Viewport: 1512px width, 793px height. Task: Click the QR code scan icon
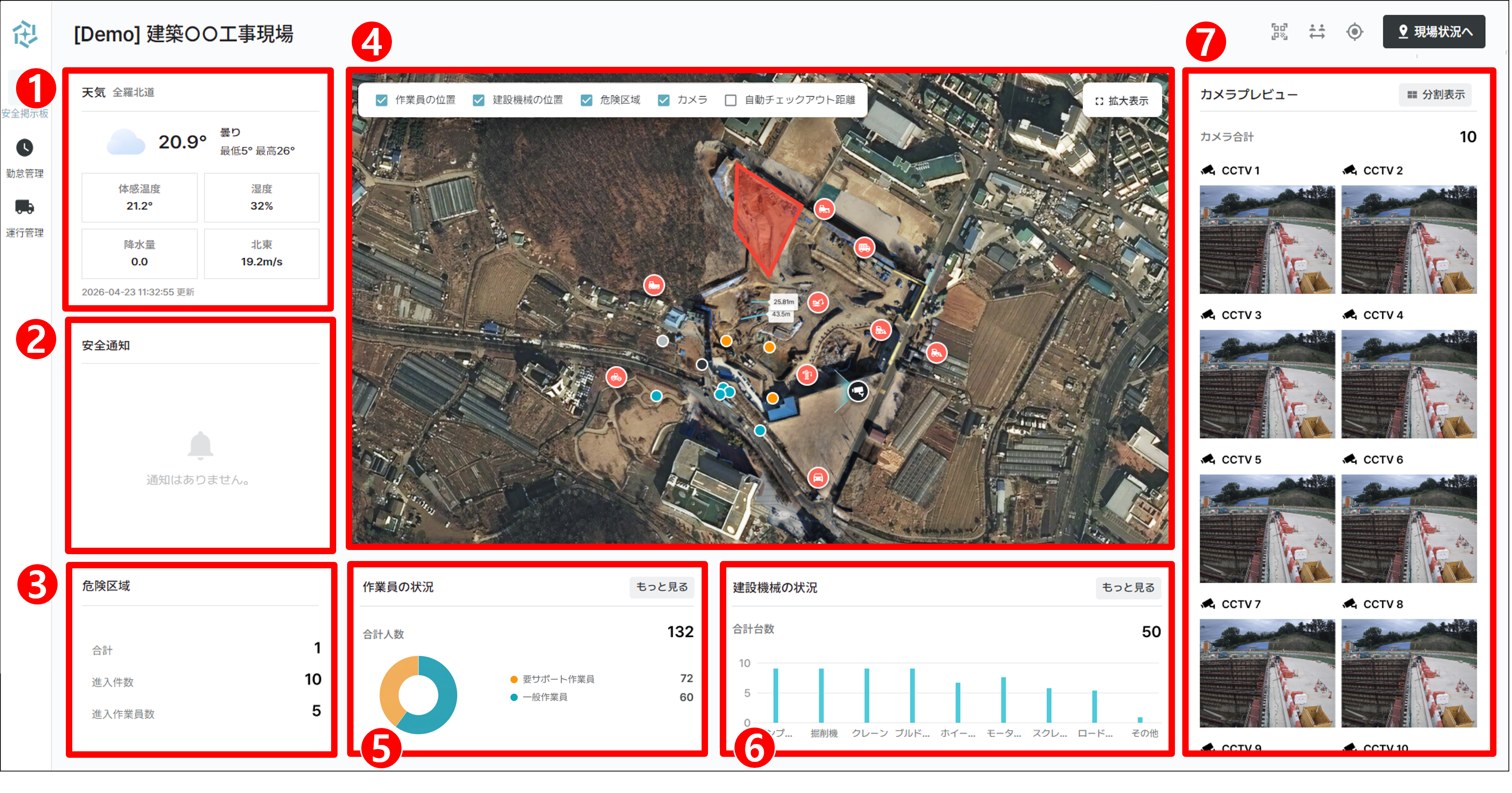coord(1279,32)
